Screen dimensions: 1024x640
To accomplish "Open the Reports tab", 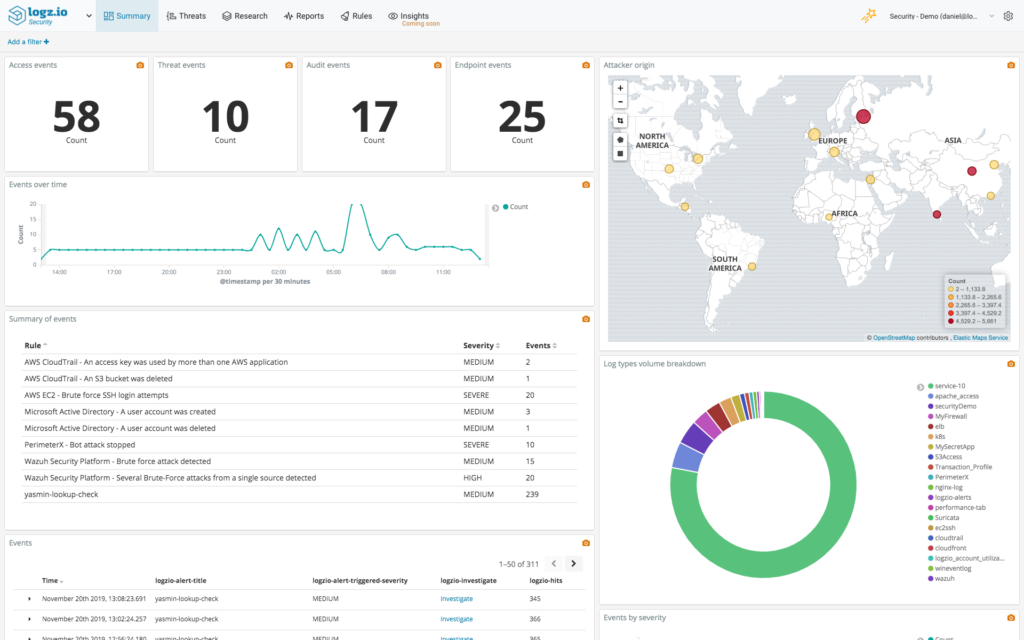I will tap(304, 16).
